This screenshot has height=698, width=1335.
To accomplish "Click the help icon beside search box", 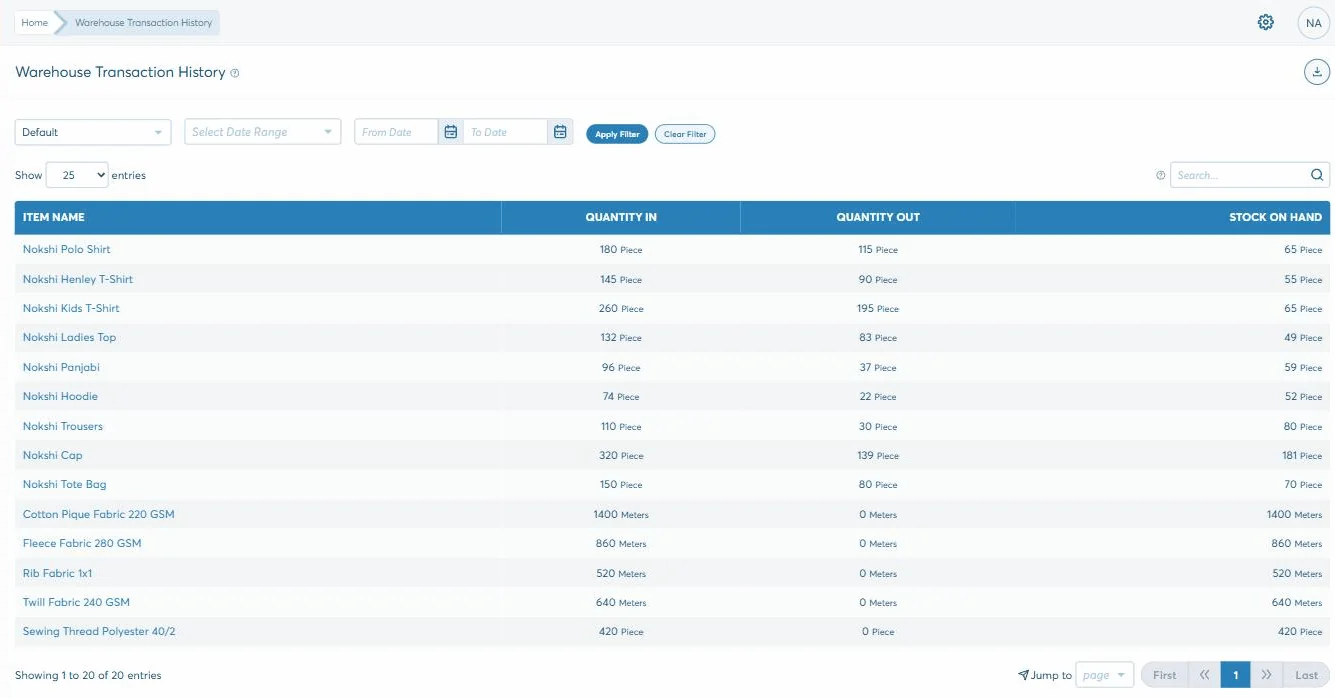I will [1160, 175].
